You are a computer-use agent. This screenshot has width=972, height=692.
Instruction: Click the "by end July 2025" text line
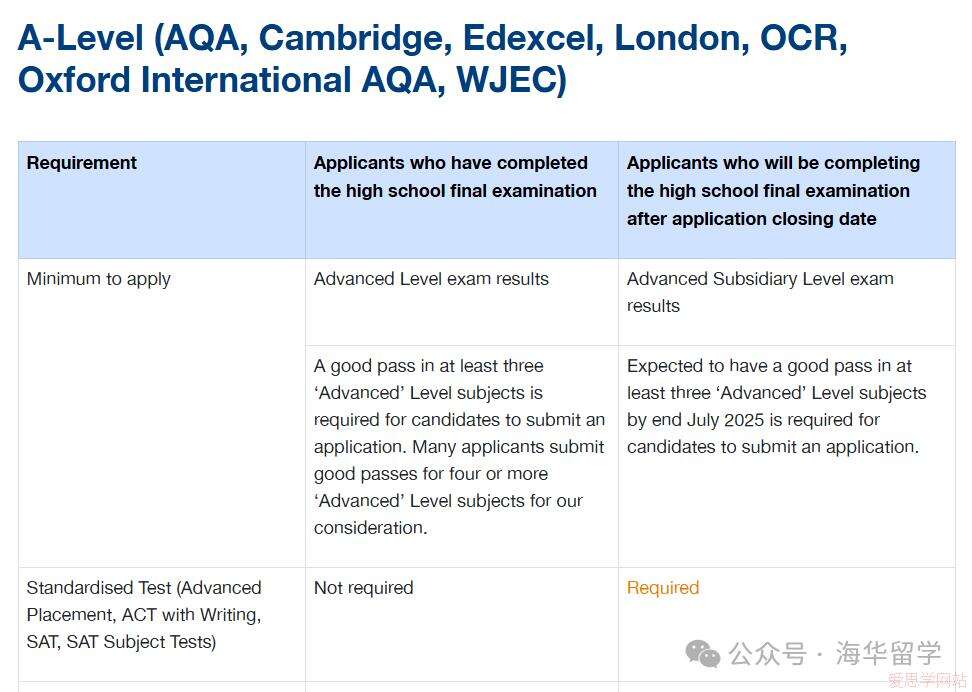(x=753, y=420)
